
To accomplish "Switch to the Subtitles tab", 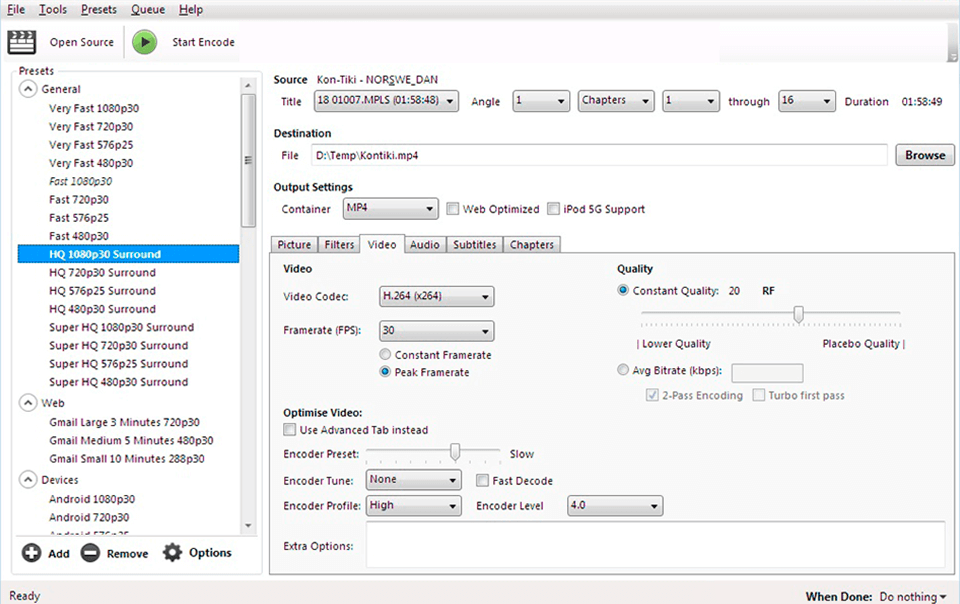I will click(474, 244).
